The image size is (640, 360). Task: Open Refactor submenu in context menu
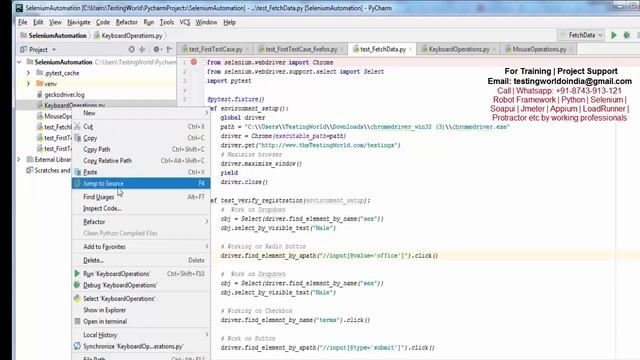point(141,222)
